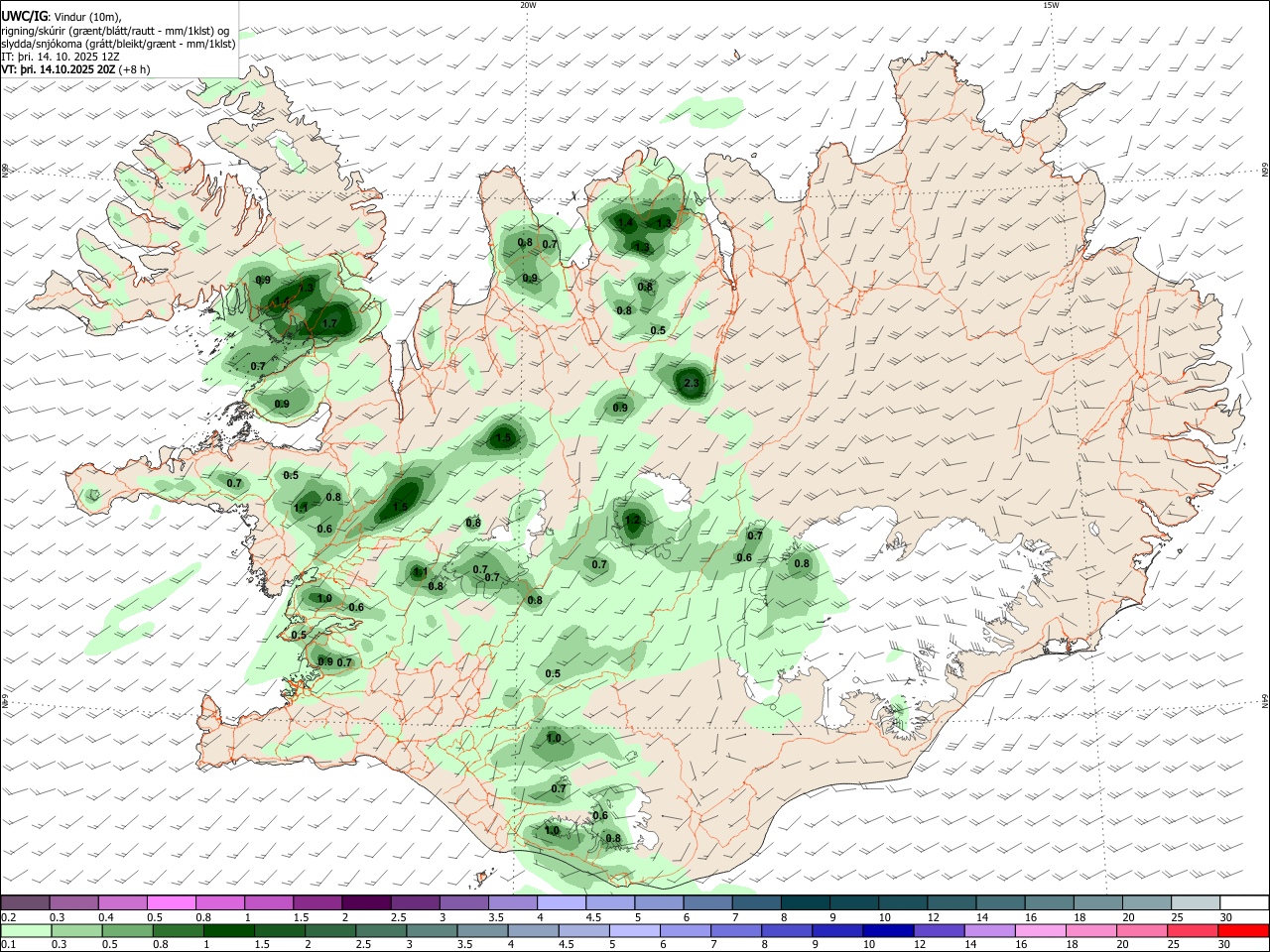Click the '0.4' label under the upper legend
This screenshot has height=952, width=1270.
[105, 917]
